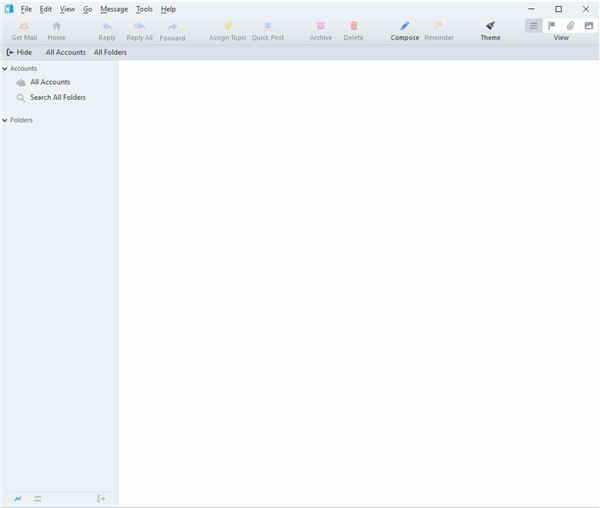Click the activity graph icon at sidebar bottom
600x508 pixels.
(18, 498)
